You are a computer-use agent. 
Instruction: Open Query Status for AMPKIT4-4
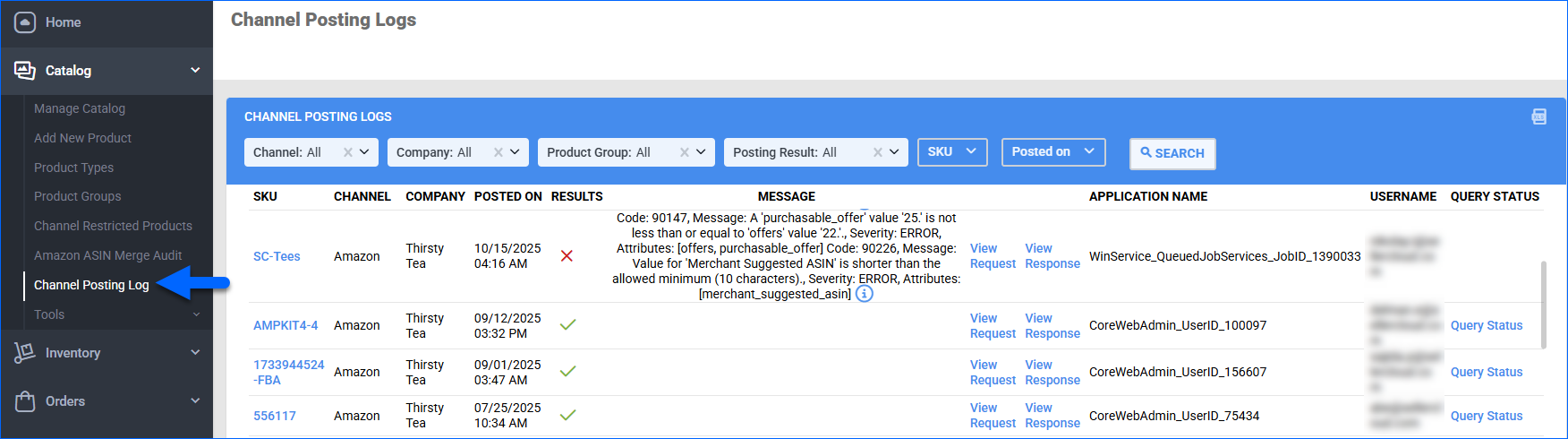[1486, 325]
